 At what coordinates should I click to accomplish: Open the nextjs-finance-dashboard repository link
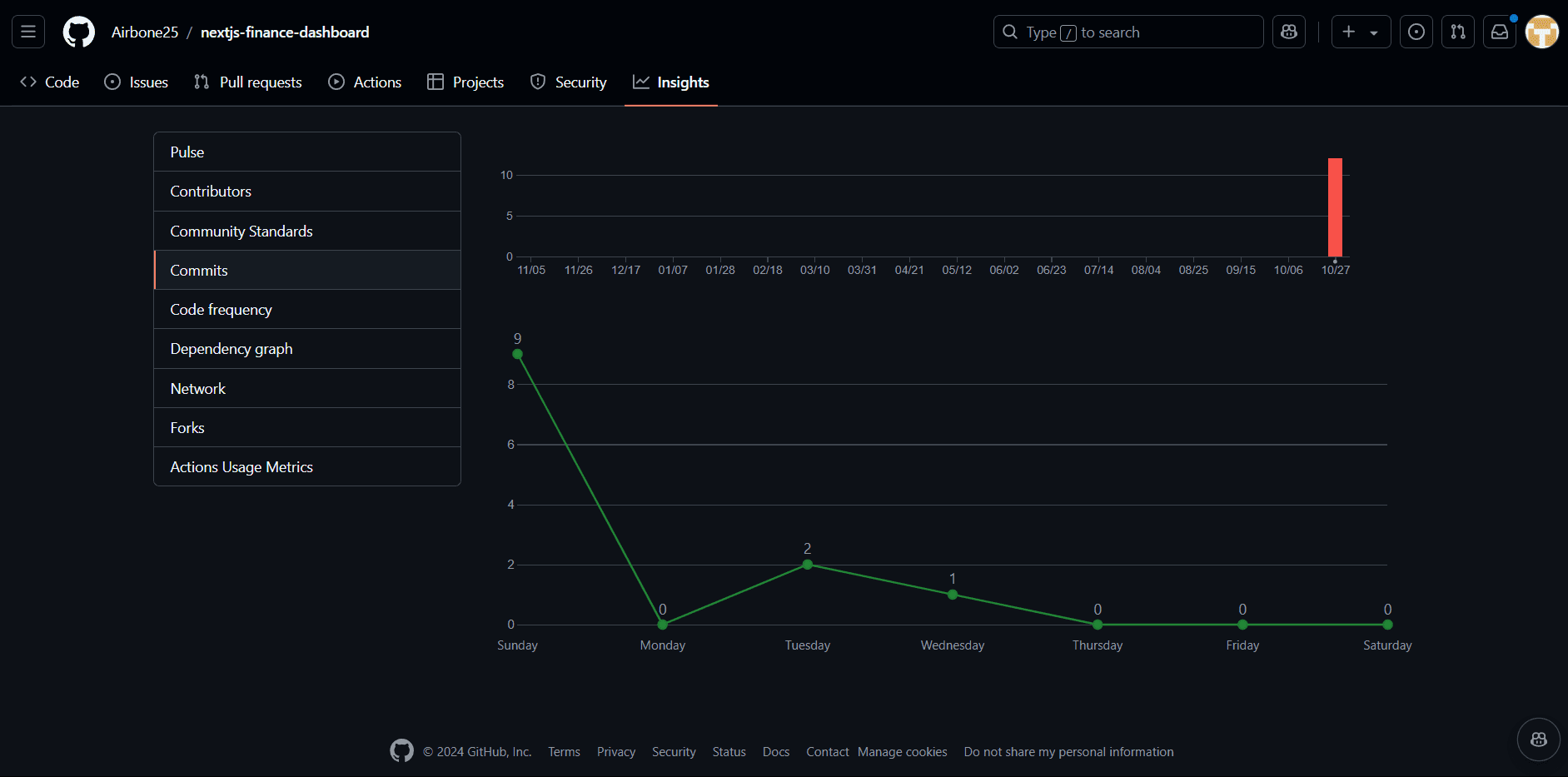tap(285, 32)
